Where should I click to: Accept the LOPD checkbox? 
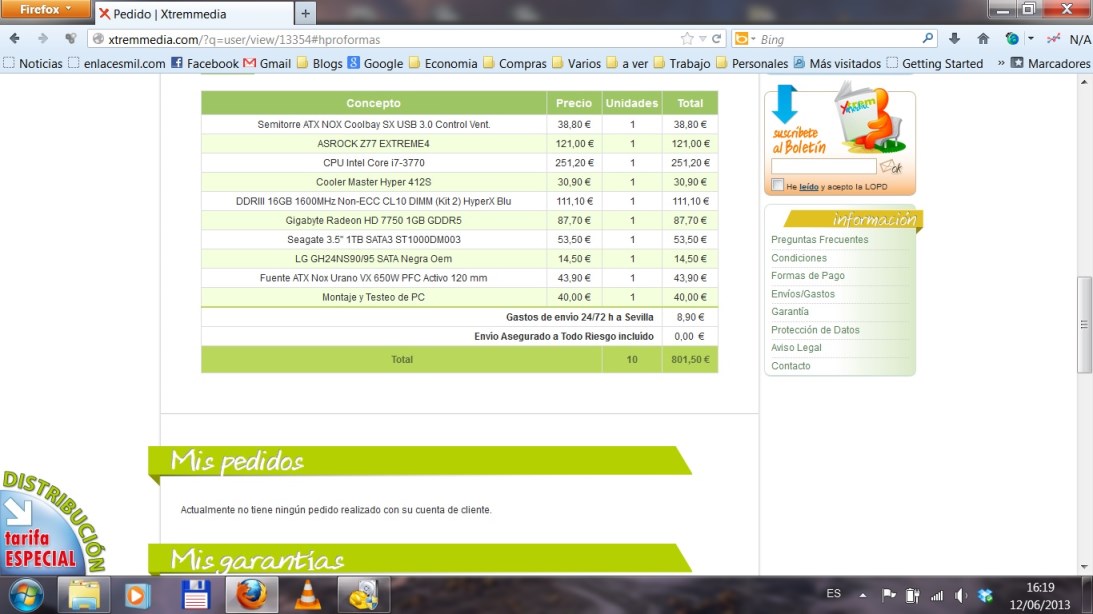tap(777, 185)
